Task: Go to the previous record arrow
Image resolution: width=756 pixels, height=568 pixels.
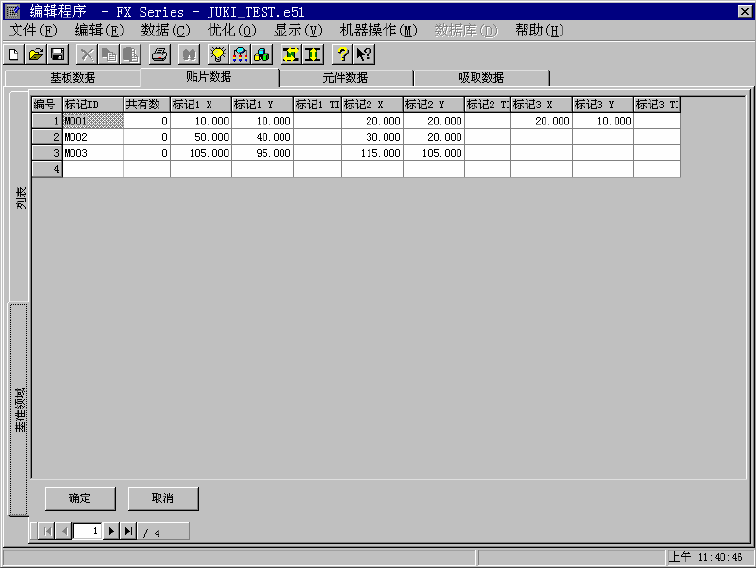Action: coord(64,531)
